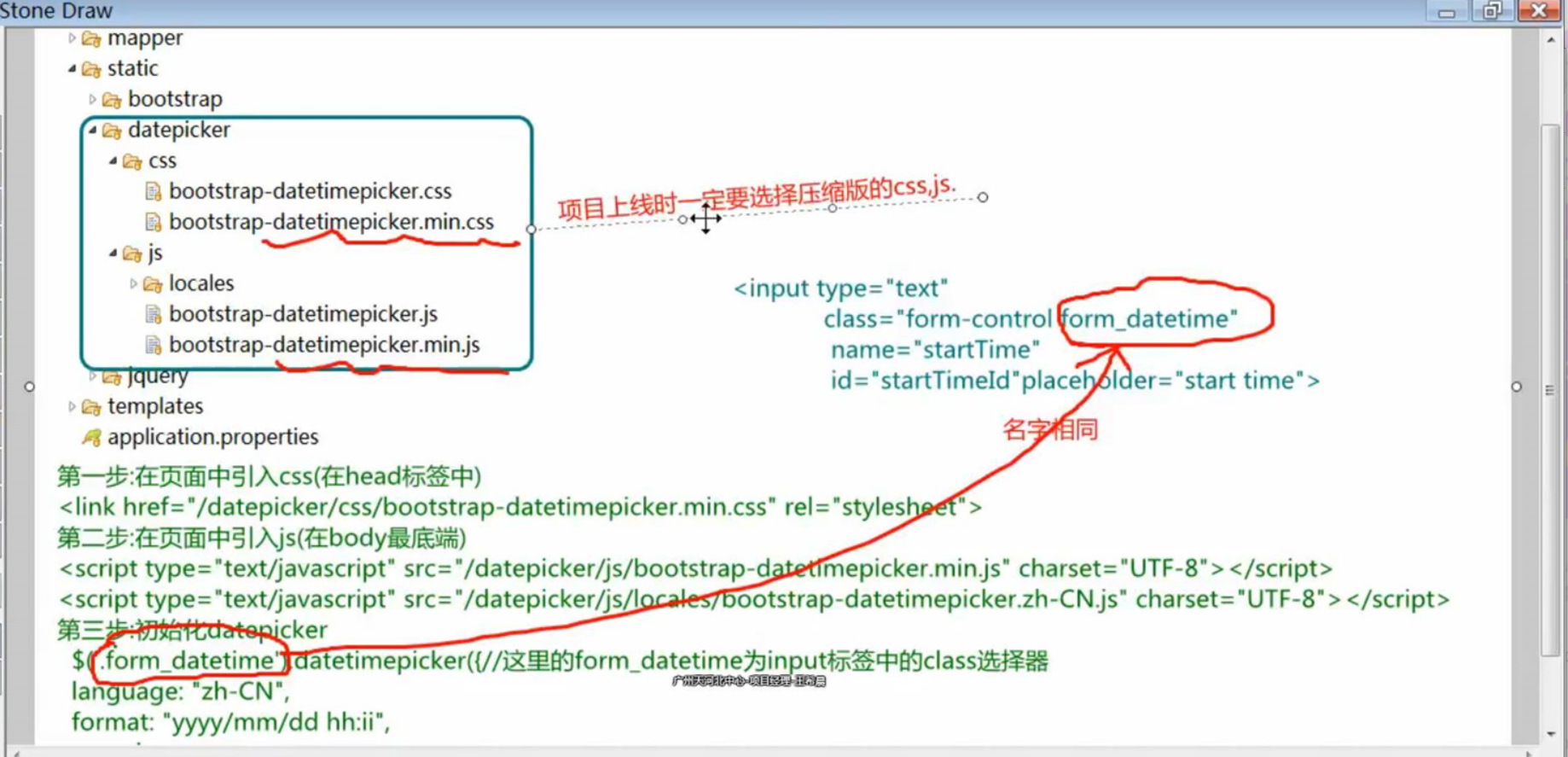The image size is (1568, 757).
Task: Click the locales folder icon
Action: [x=153, y=284]
